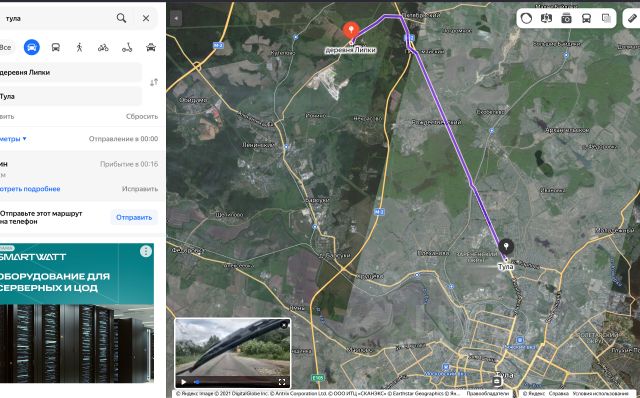Pick the taxi route mode
Screen dimensions: 640x398
coord(151,47)
